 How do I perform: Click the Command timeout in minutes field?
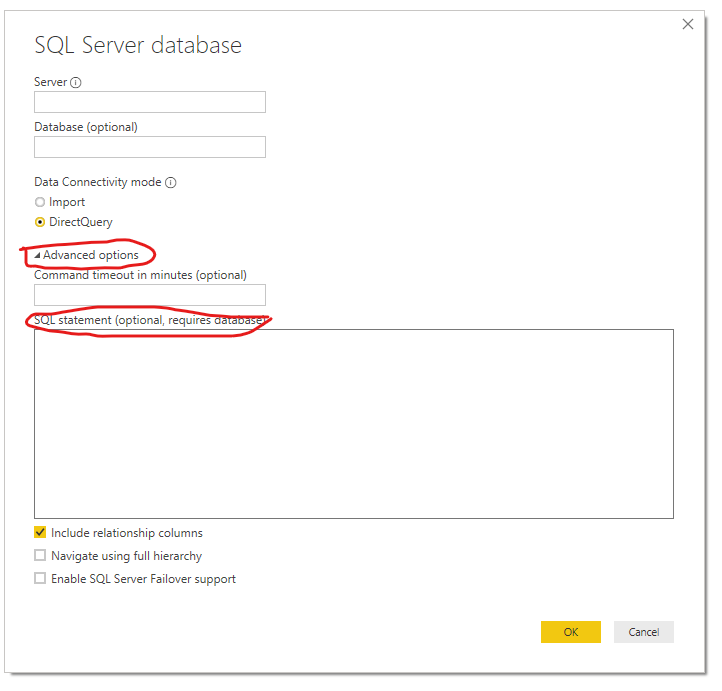pos(150,295)
